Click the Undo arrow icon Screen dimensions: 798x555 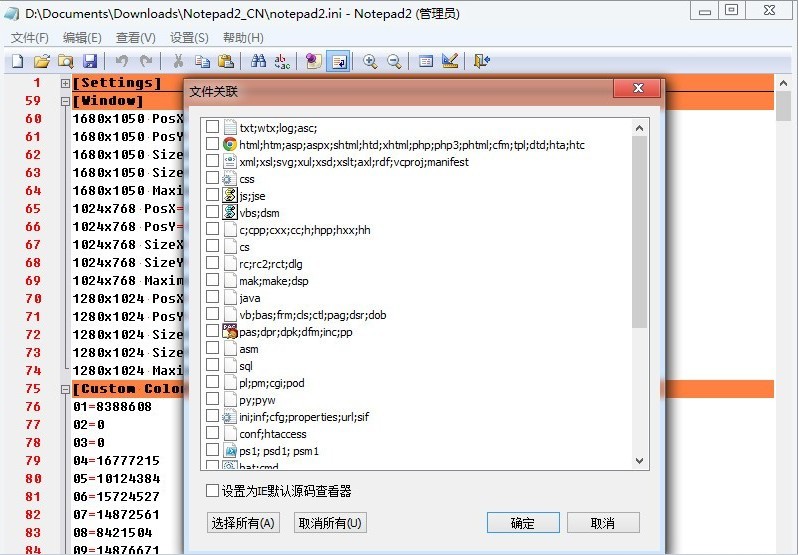pyautogui.click(x=122, y=62)
